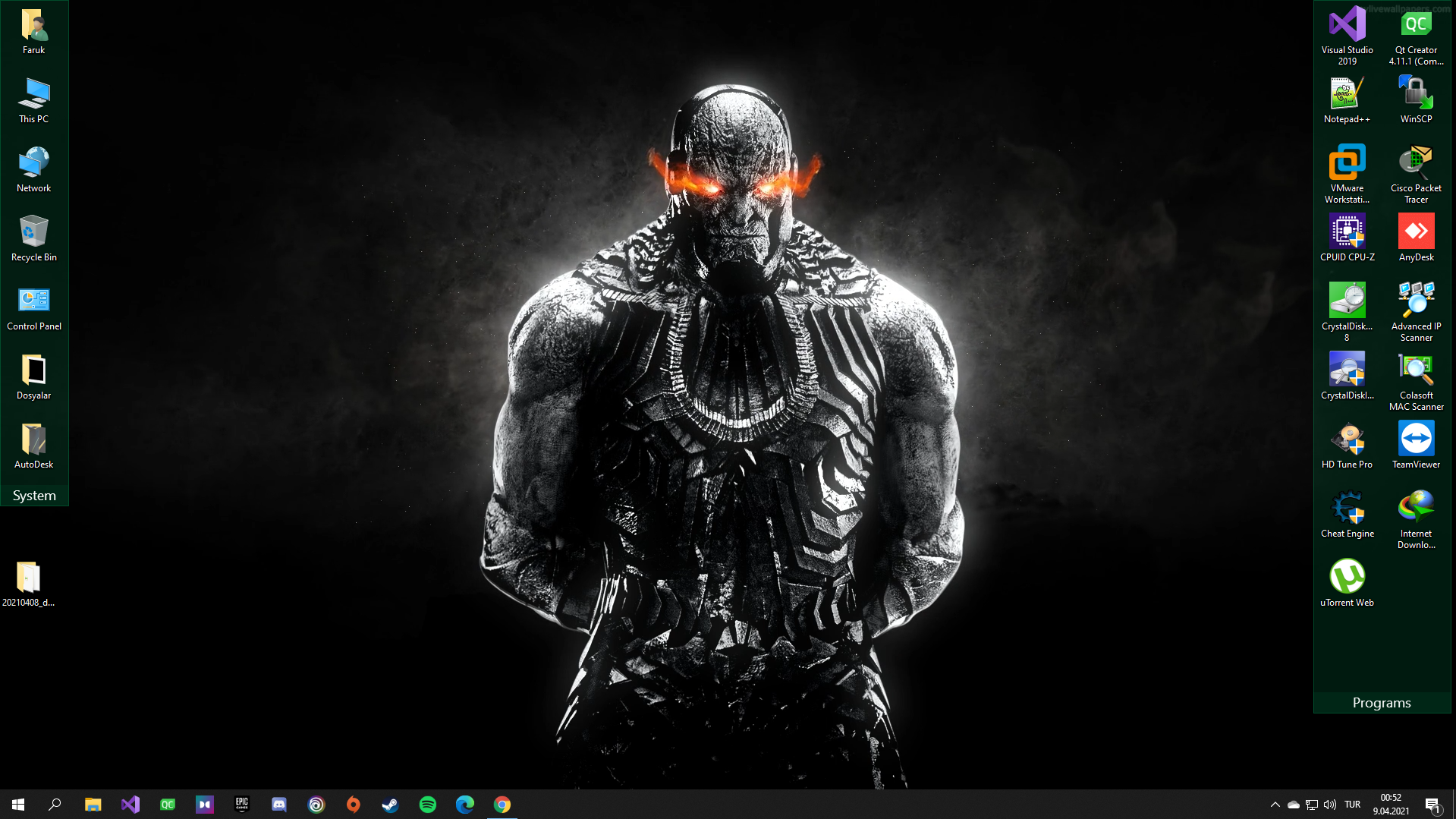Open Discord from the taskbar
The width and height of the screenshot is (1456, 819).
coord(278,804)
